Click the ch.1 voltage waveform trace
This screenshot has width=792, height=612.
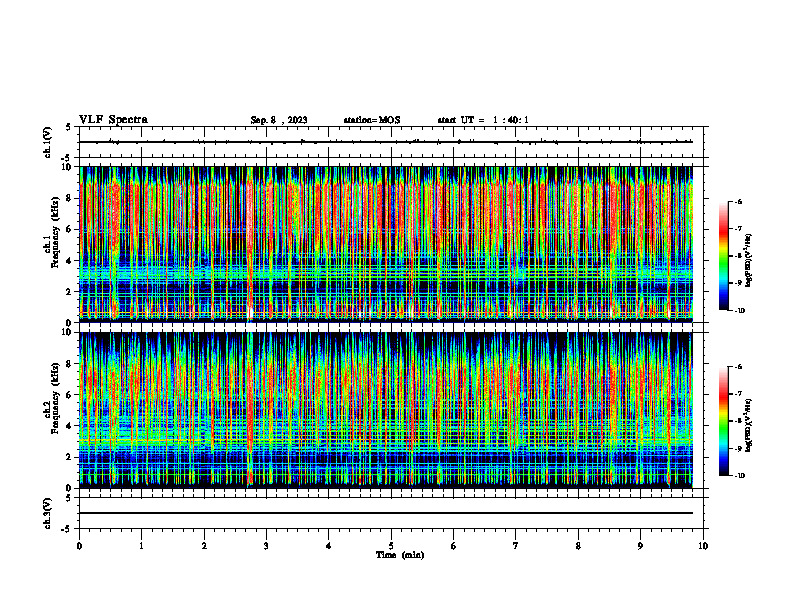pos(386,142)
